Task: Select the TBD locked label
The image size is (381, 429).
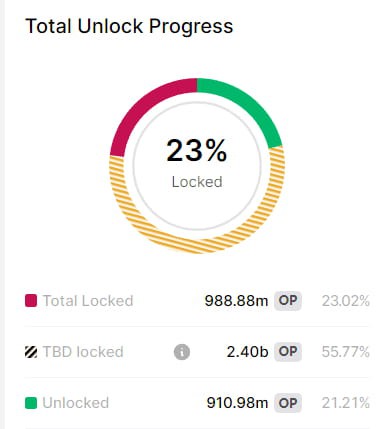Action: pyautogui.click(x=83, y=352)
